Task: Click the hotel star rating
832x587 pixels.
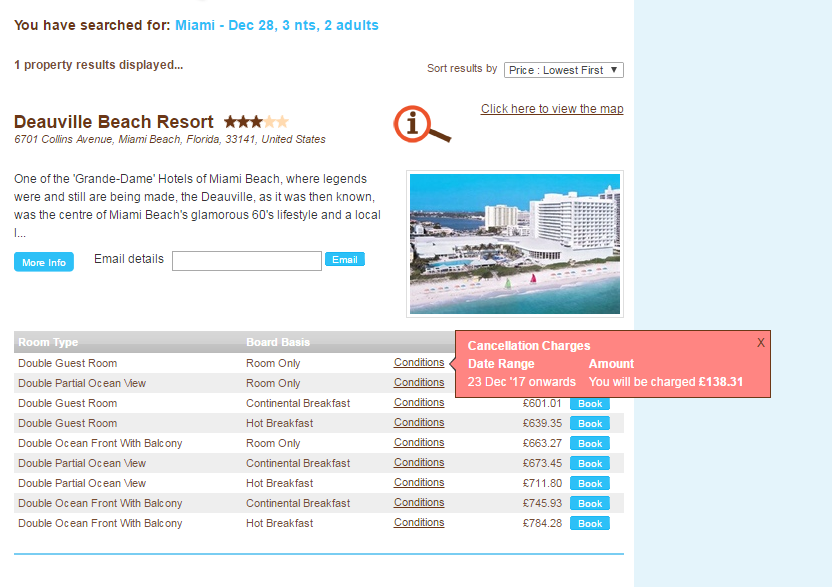Action: pyautogui.click(x=256, y=122)
